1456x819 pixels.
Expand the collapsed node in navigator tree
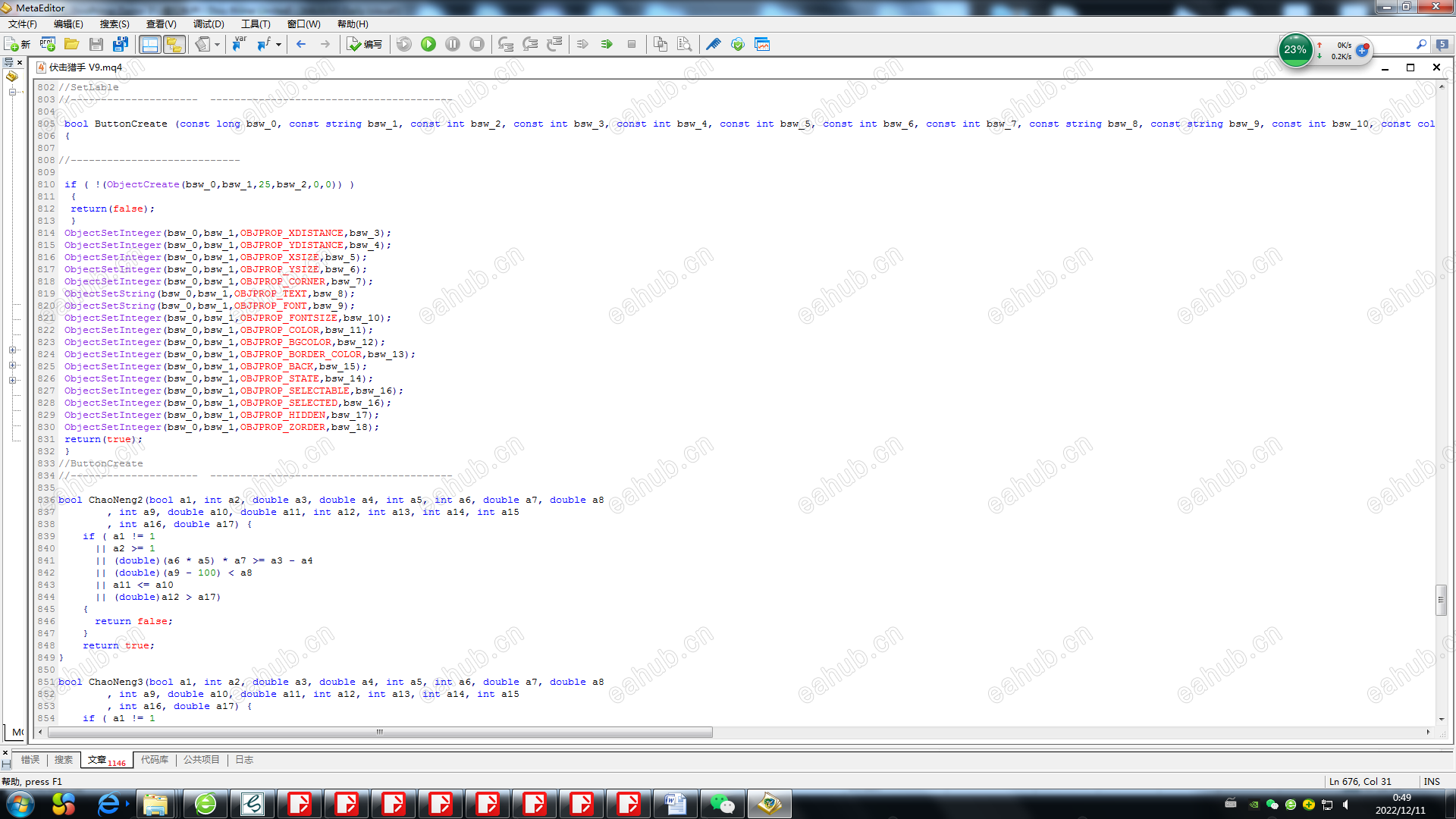pyautogui.click(x=13, y=350)
